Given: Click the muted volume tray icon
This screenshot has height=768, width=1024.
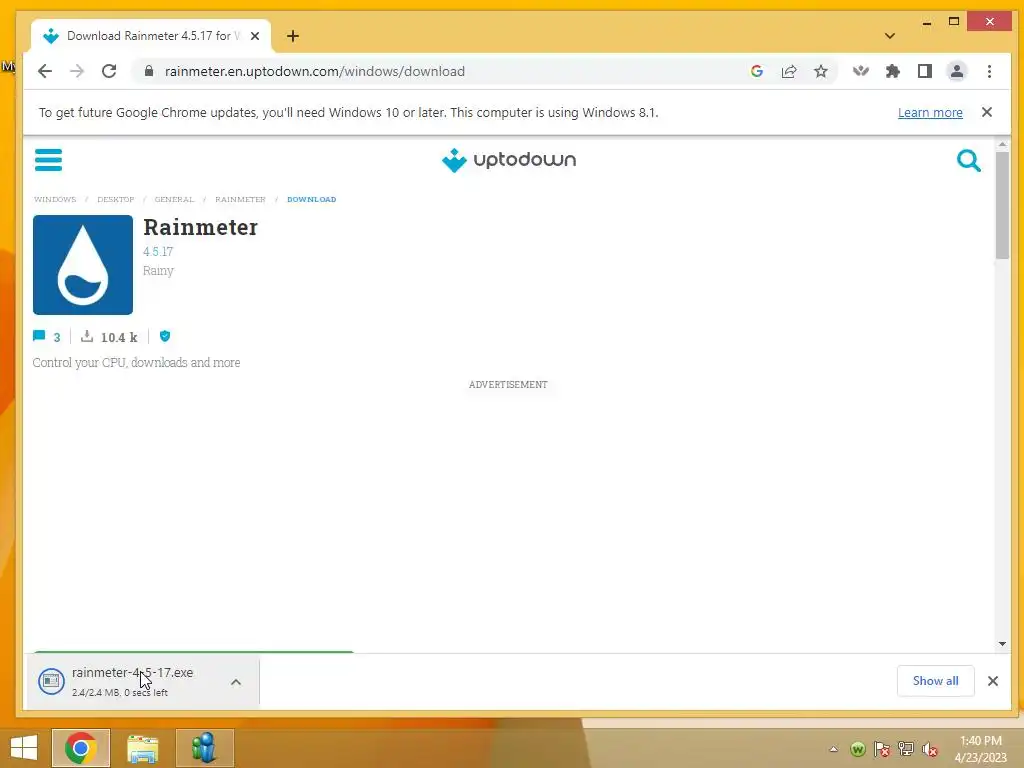Looking at the screenshot, I should click(x=929, y=749).
